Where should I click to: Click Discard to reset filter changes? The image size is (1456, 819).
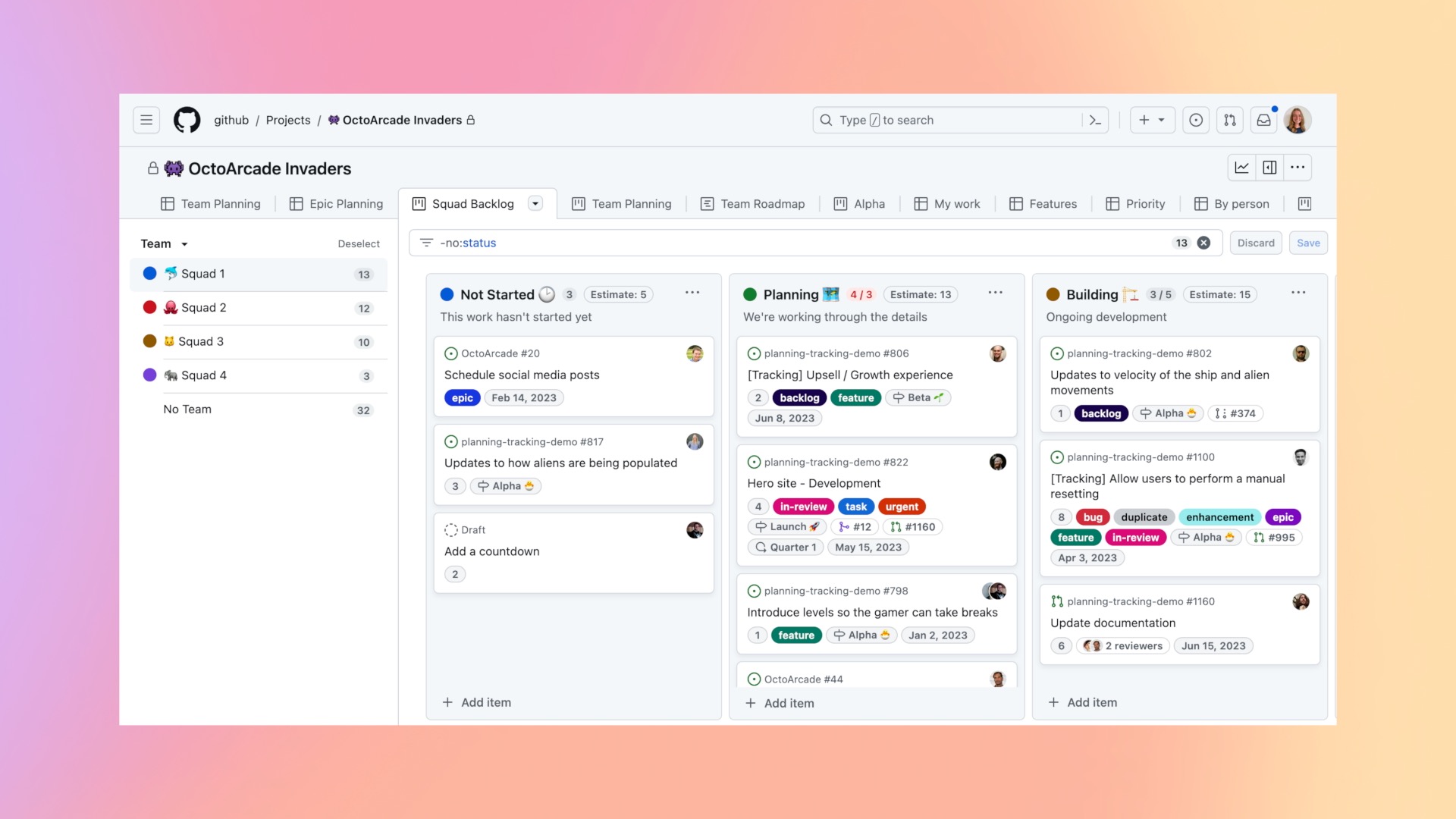[1256, 243]
